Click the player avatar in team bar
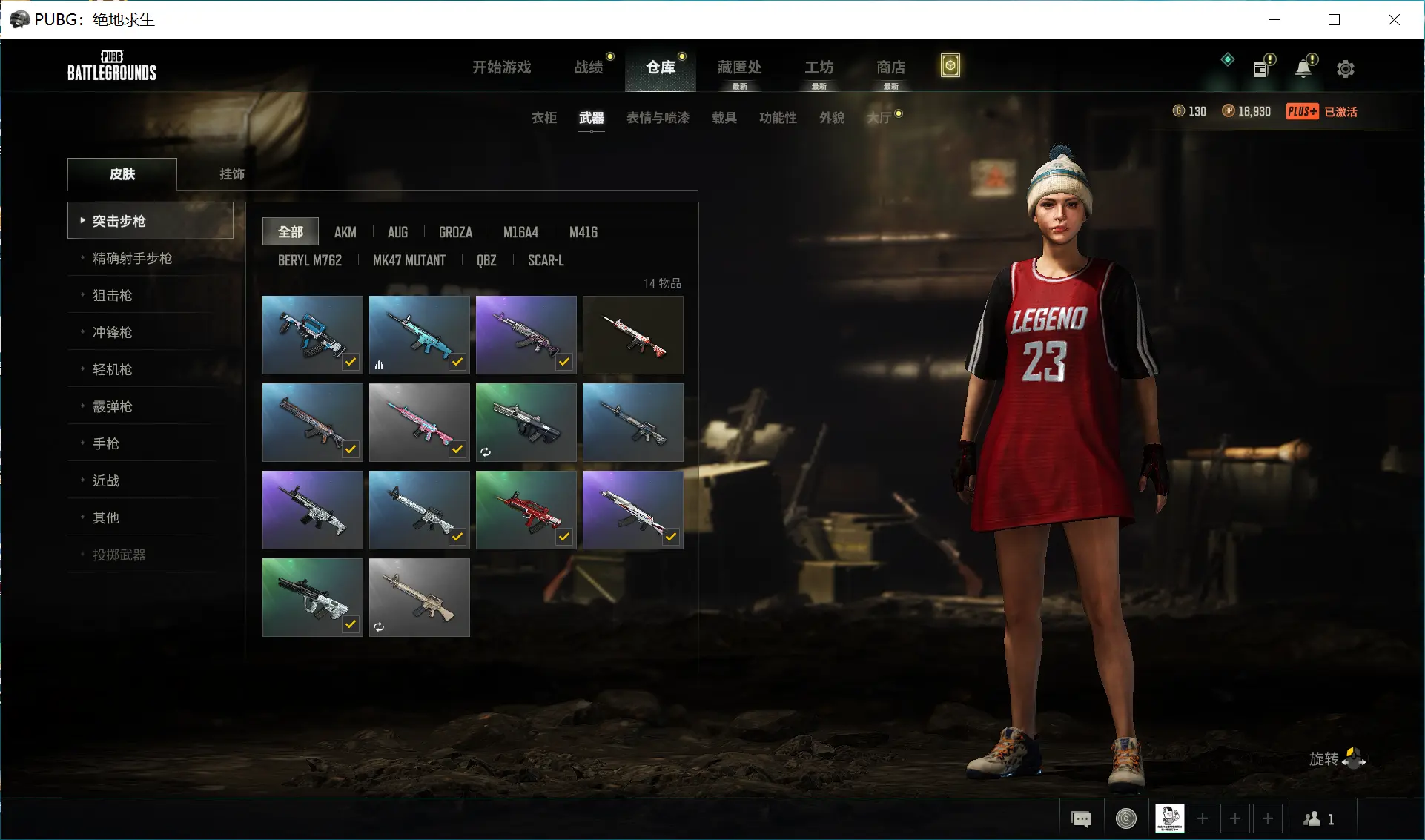Image resolution: width=1425 pixels, height=840 pixels. pyautogui.click(x=1169, y=818)
